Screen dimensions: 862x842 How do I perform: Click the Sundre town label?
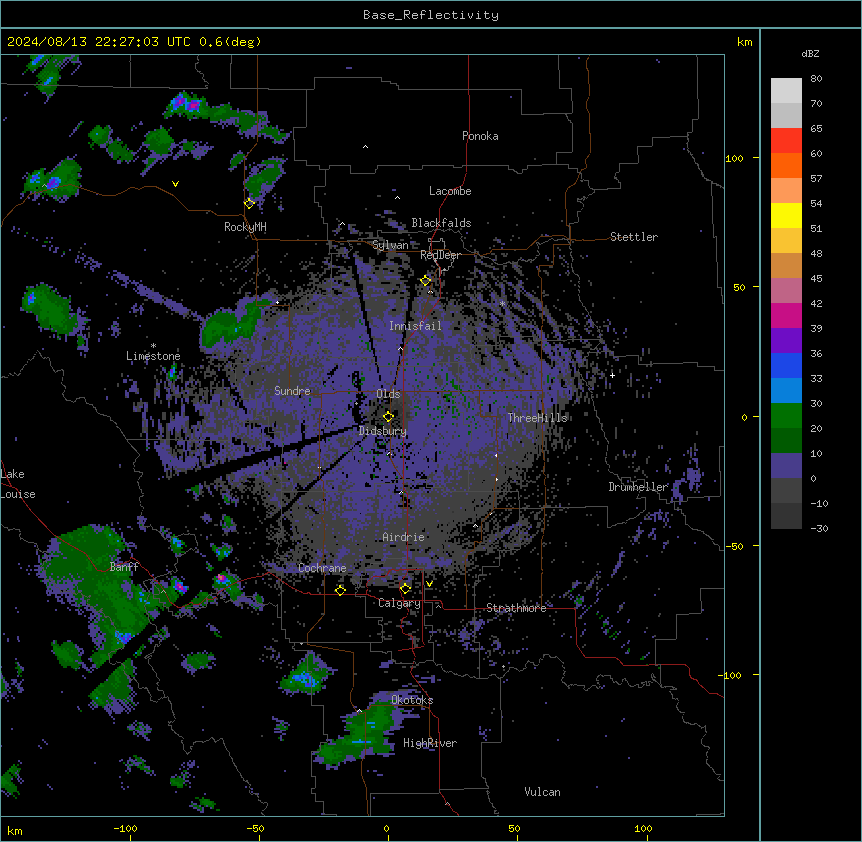[x=292, y=391]
